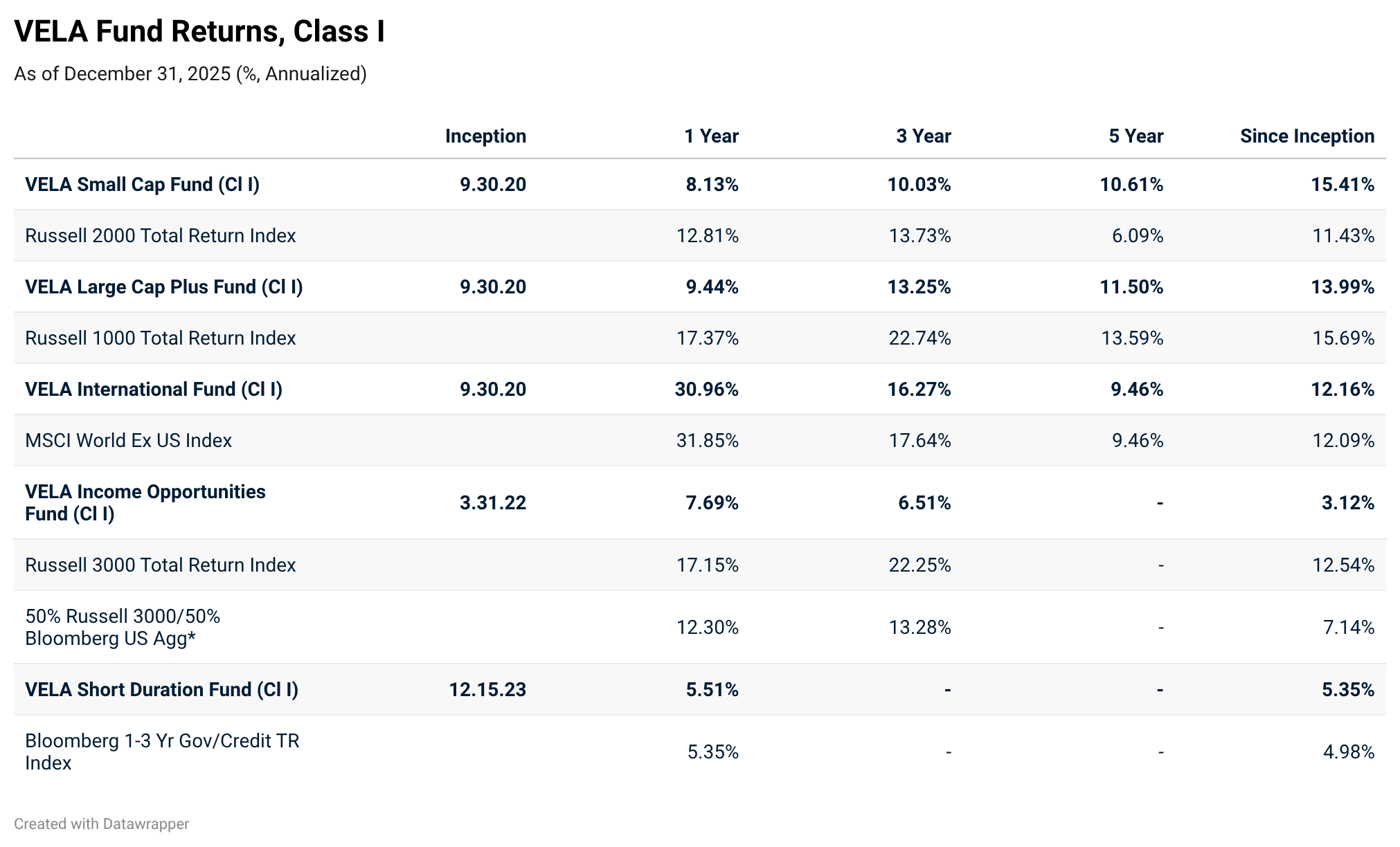Click the MSCI World Ex US Index label
The image size is (1400, 847).
point(128,440)
